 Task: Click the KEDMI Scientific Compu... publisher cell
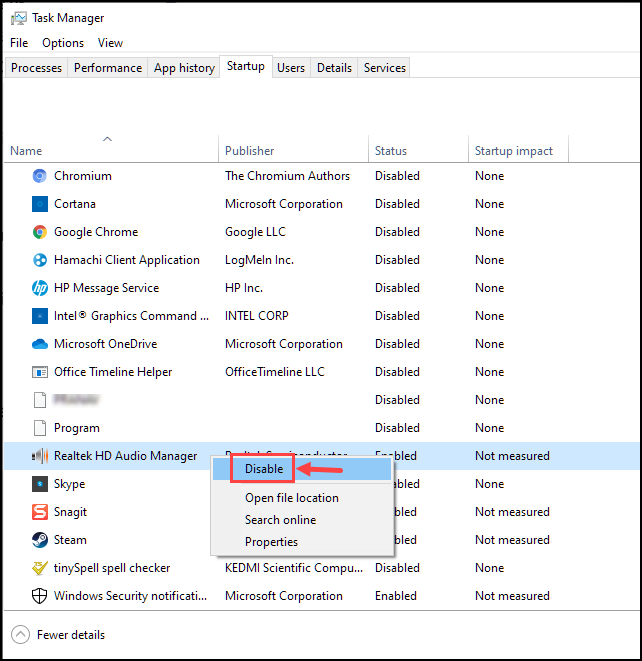click(293, 568)
